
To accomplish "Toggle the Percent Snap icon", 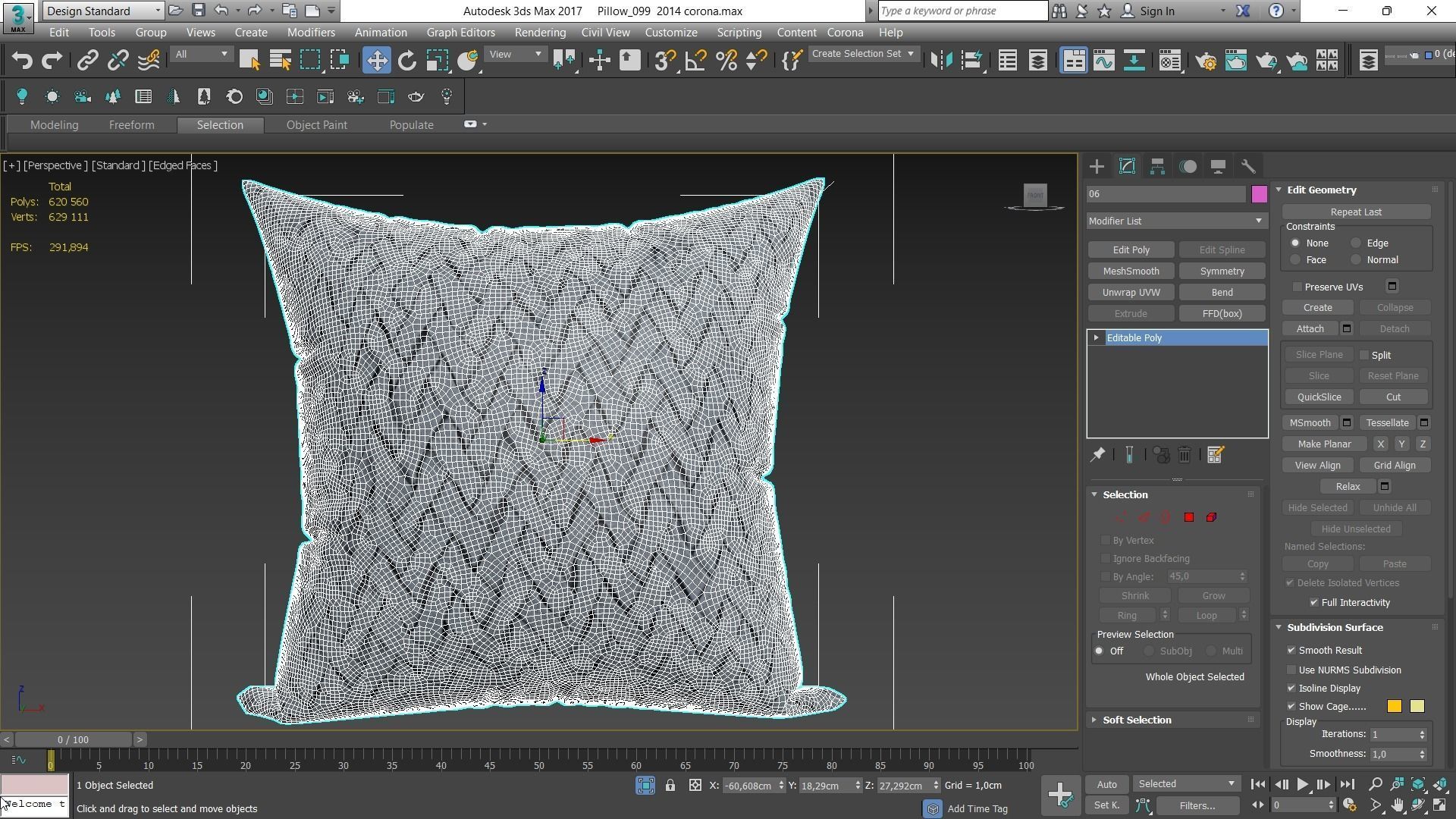I will point(726,61).
